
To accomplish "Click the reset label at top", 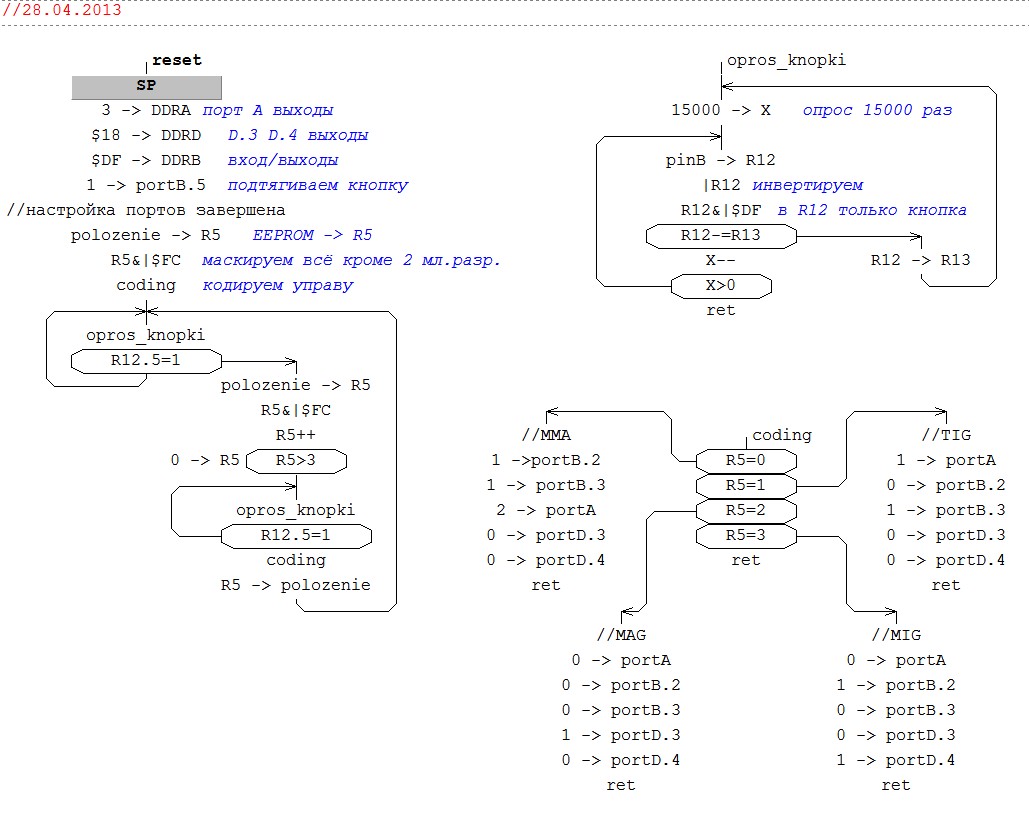I will click(x=176, y=60).
